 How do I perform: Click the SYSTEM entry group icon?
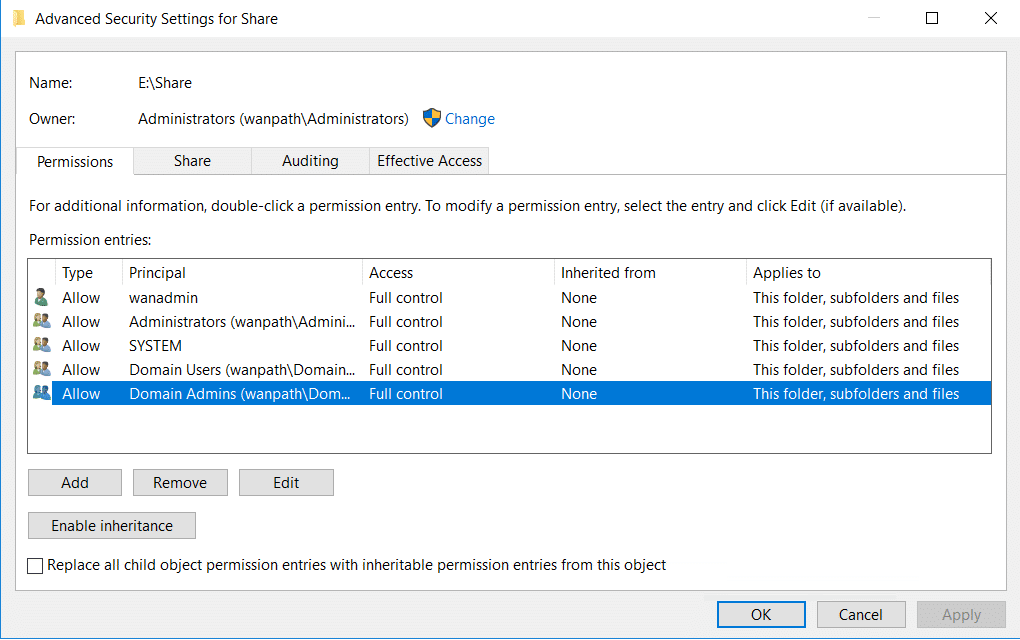pyautogui.click(x=42, y=345)
